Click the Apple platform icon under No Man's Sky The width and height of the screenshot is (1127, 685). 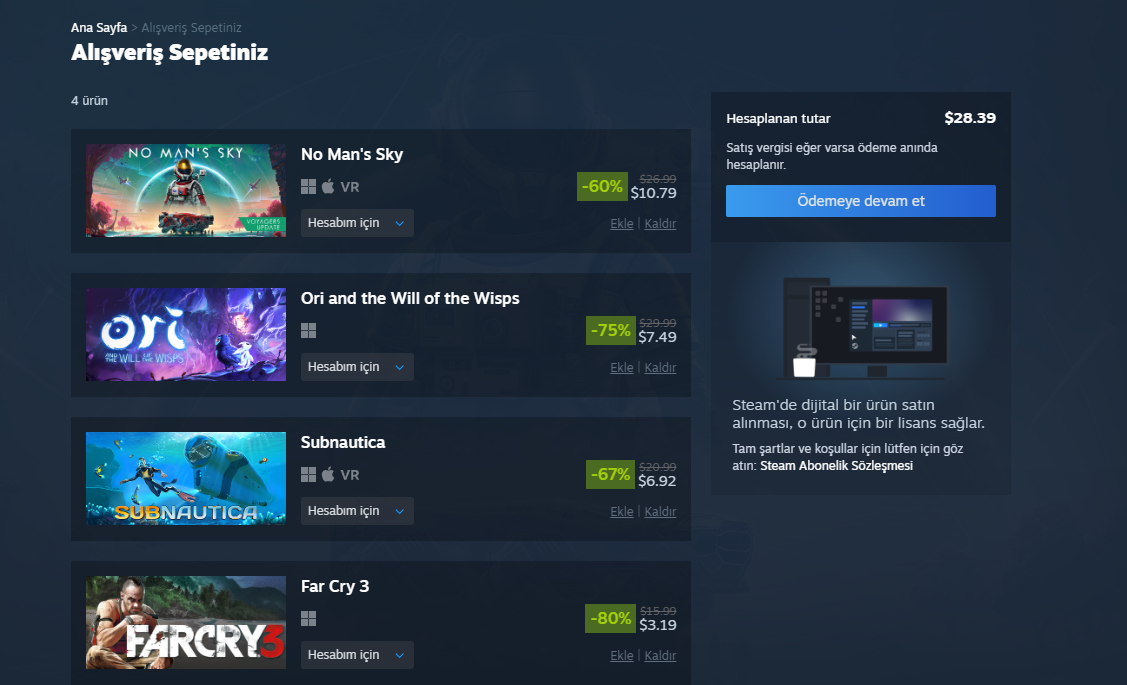328,187
